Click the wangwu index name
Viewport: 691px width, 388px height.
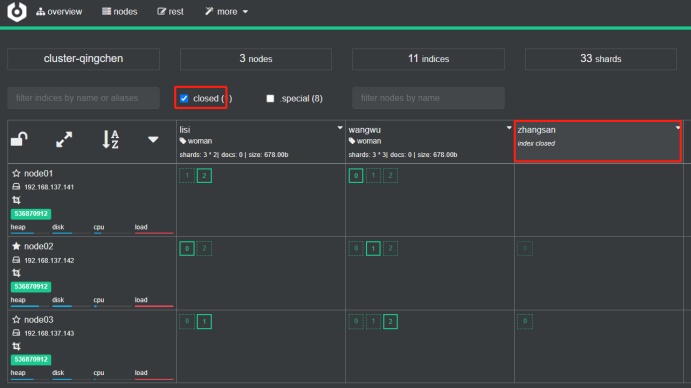(364, 130)
